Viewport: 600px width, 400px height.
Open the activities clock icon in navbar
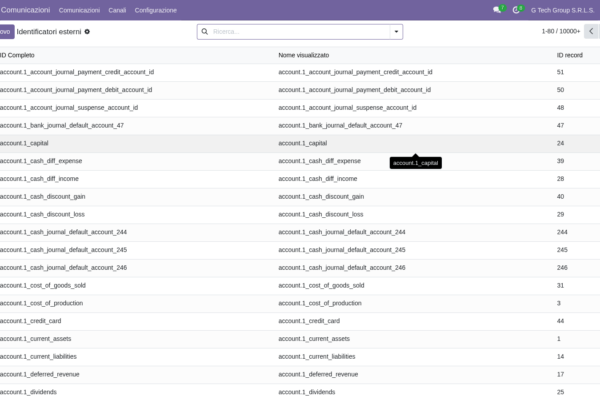(516, 10)
